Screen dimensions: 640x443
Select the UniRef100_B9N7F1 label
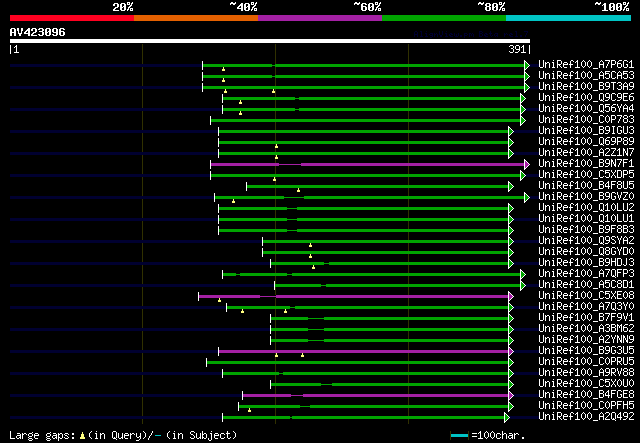tap(586, 164)
